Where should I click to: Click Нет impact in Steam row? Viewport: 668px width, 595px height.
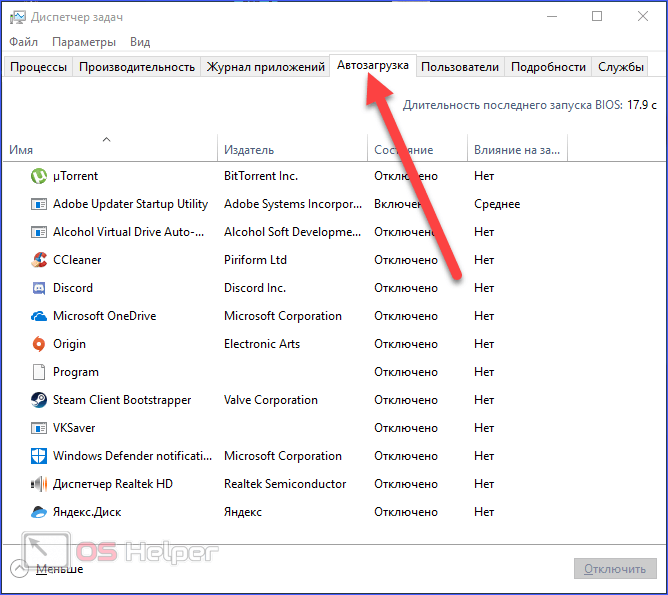point(484,400)
